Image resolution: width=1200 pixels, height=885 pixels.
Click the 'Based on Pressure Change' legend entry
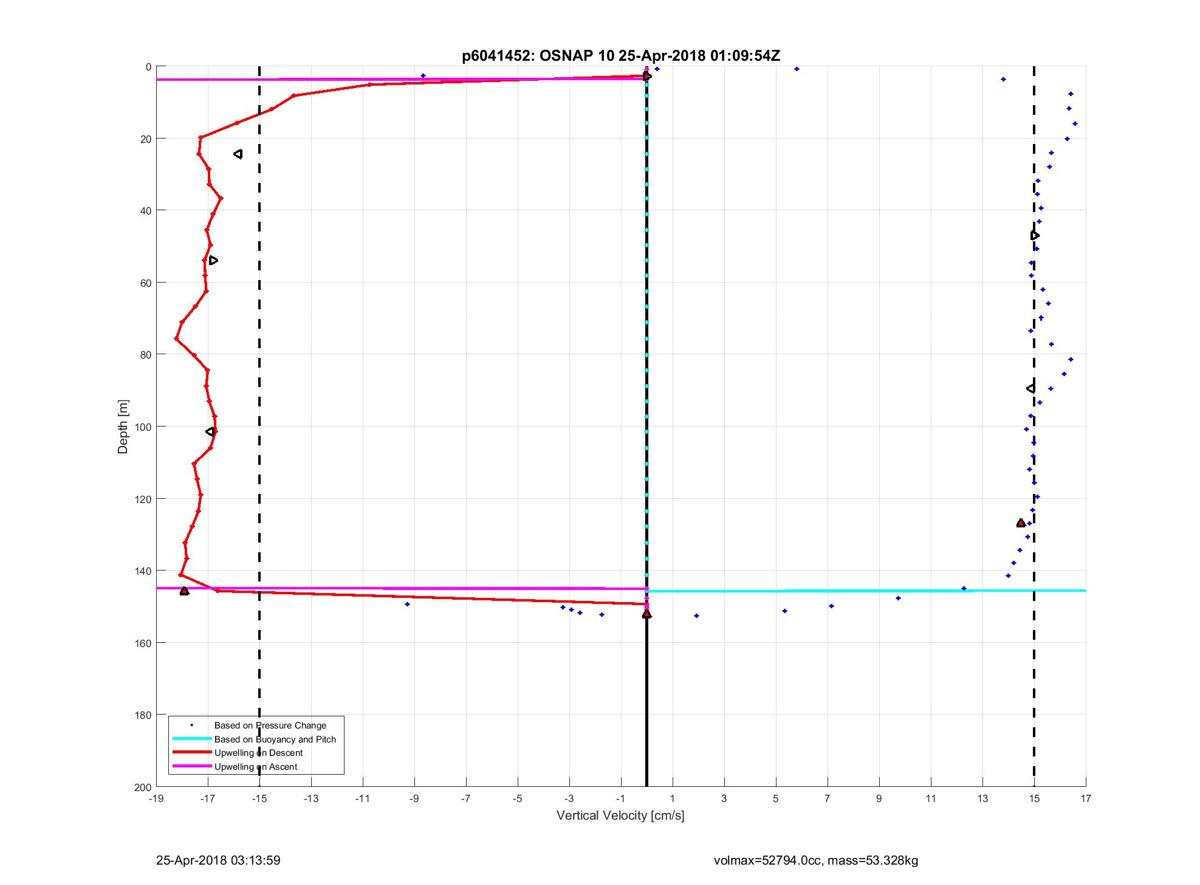pos(270,725)
